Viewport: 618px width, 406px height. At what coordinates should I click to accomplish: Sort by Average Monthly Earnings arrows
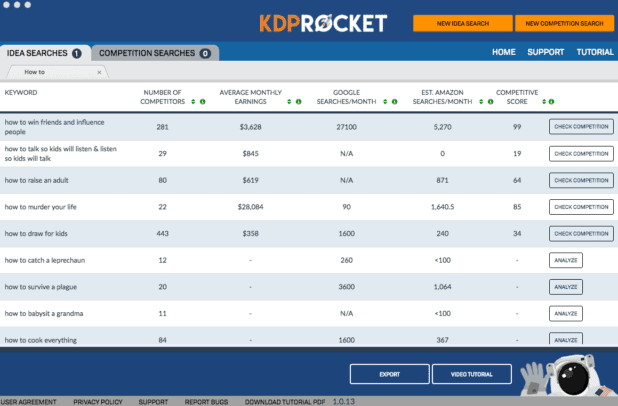point(289,102)
